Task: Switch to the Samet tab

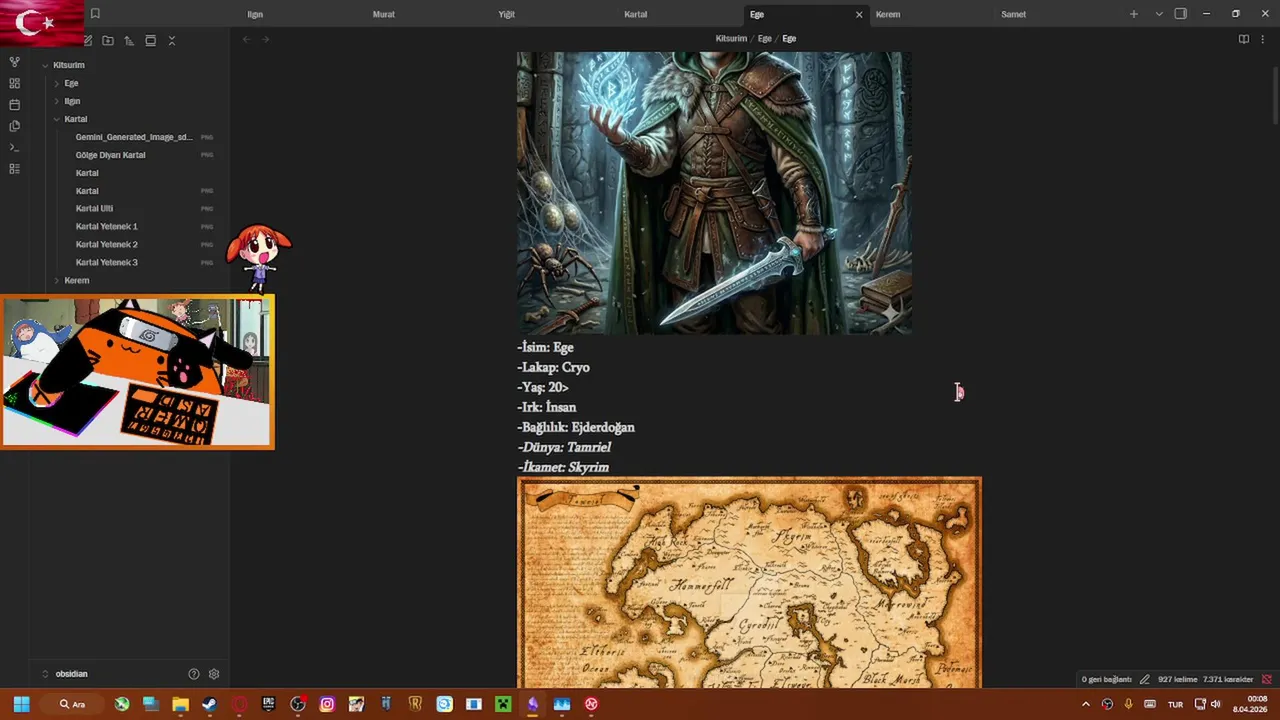Action: [1014, 14]
